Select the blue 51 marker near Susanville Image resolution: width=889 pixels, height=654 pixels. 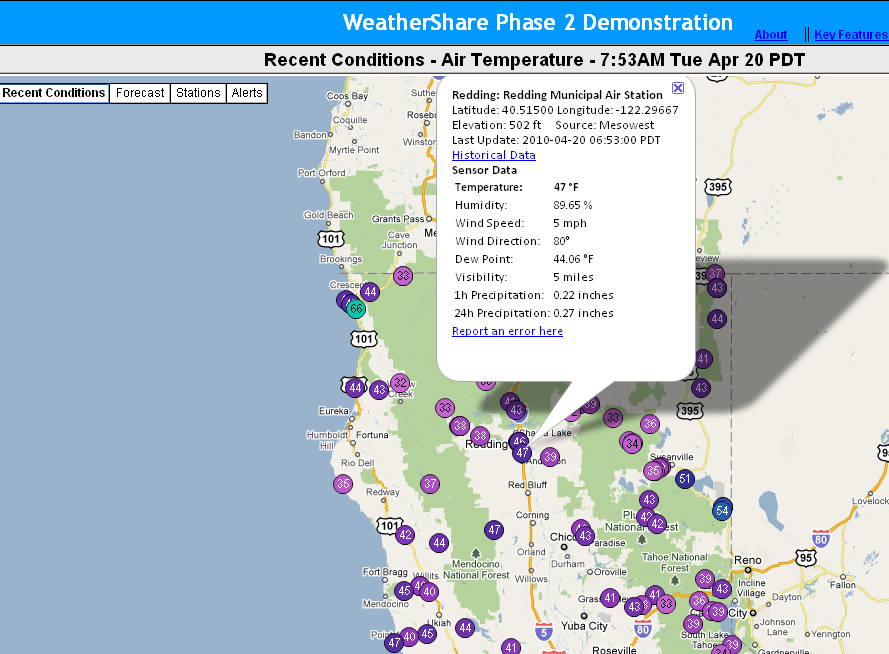(685, 479)
